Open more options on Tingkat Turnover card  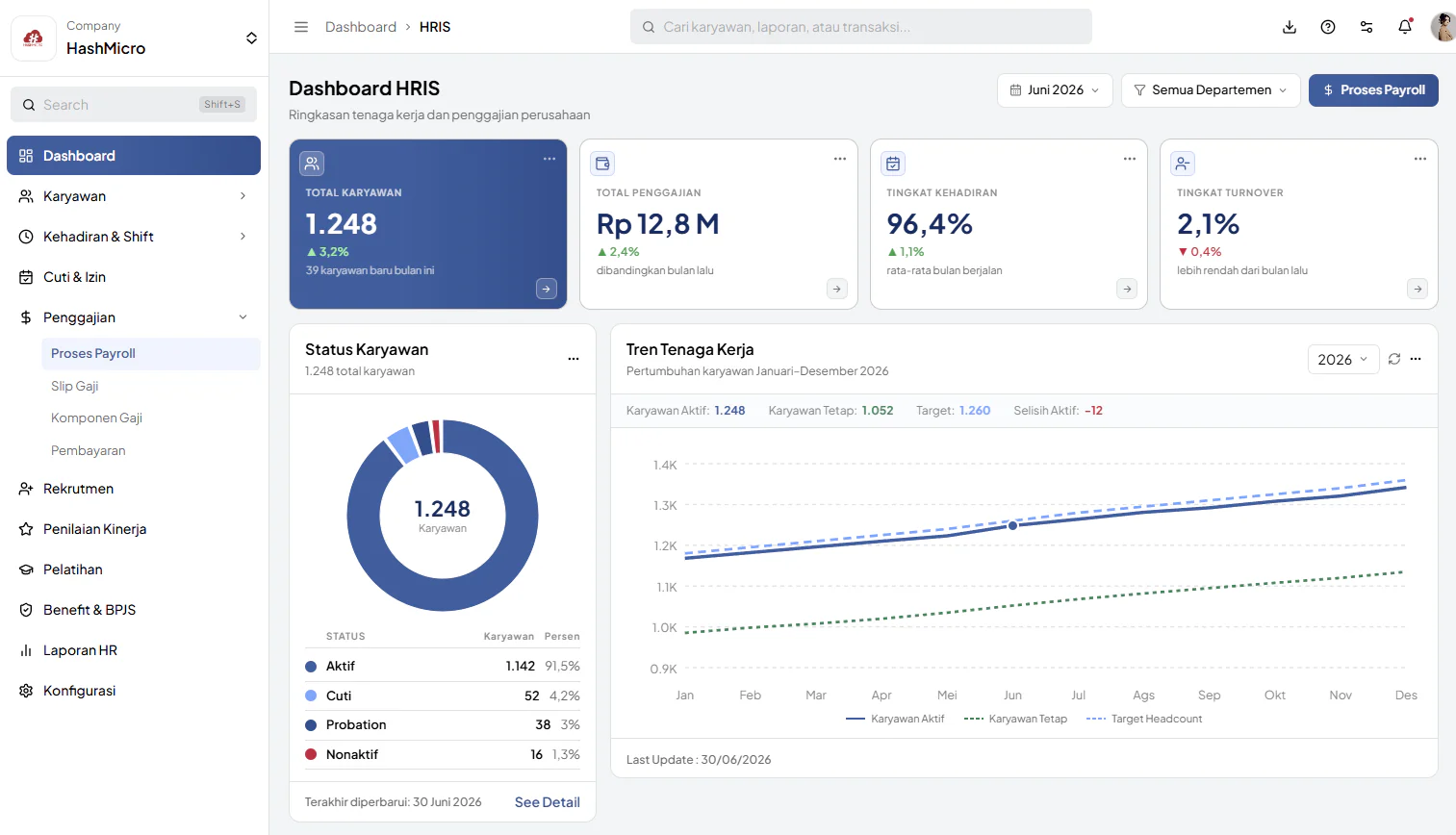coord(1420,159)
